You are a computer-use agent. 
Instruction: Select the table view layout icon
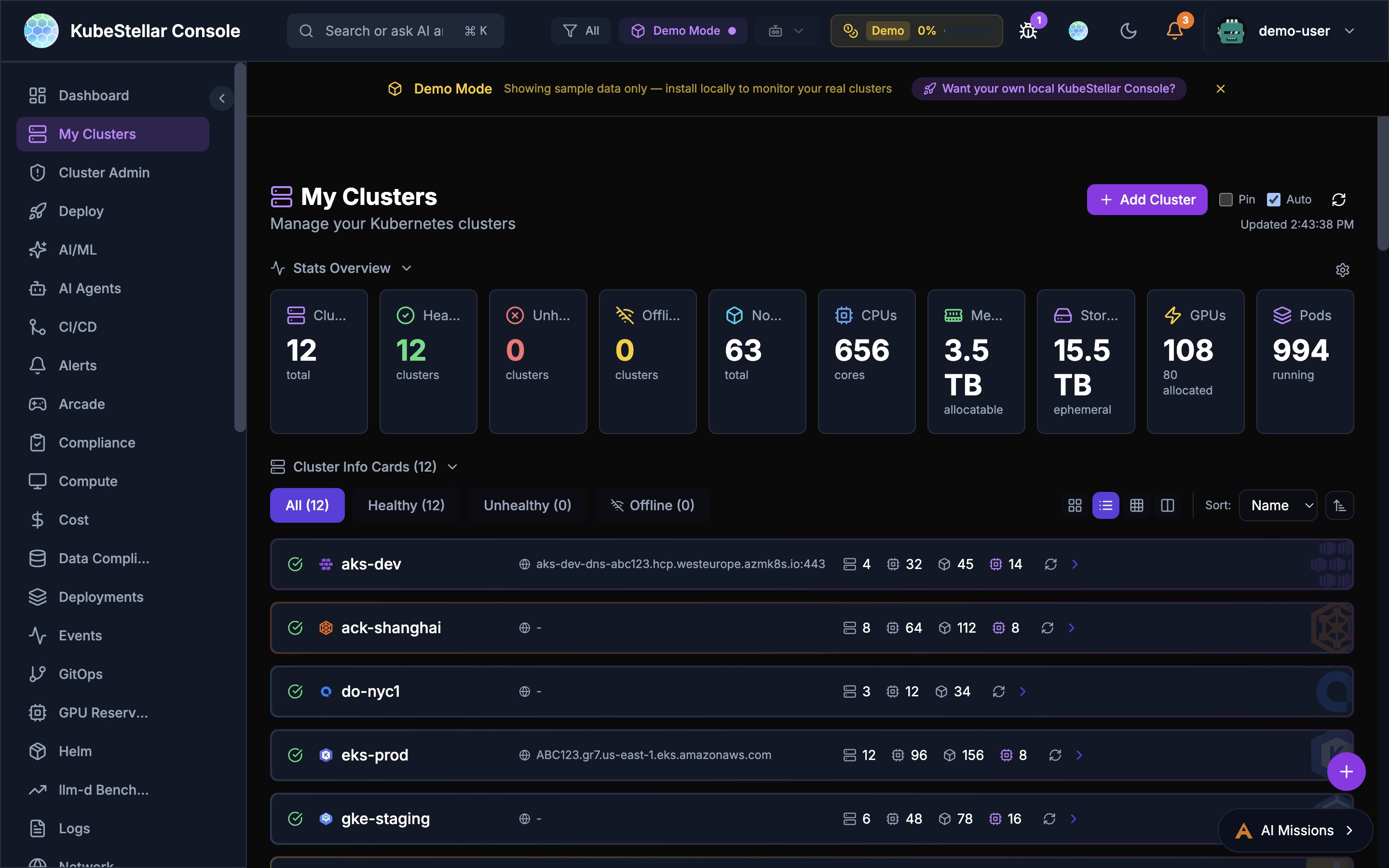pyautogui.click(x=1136, y=505)
